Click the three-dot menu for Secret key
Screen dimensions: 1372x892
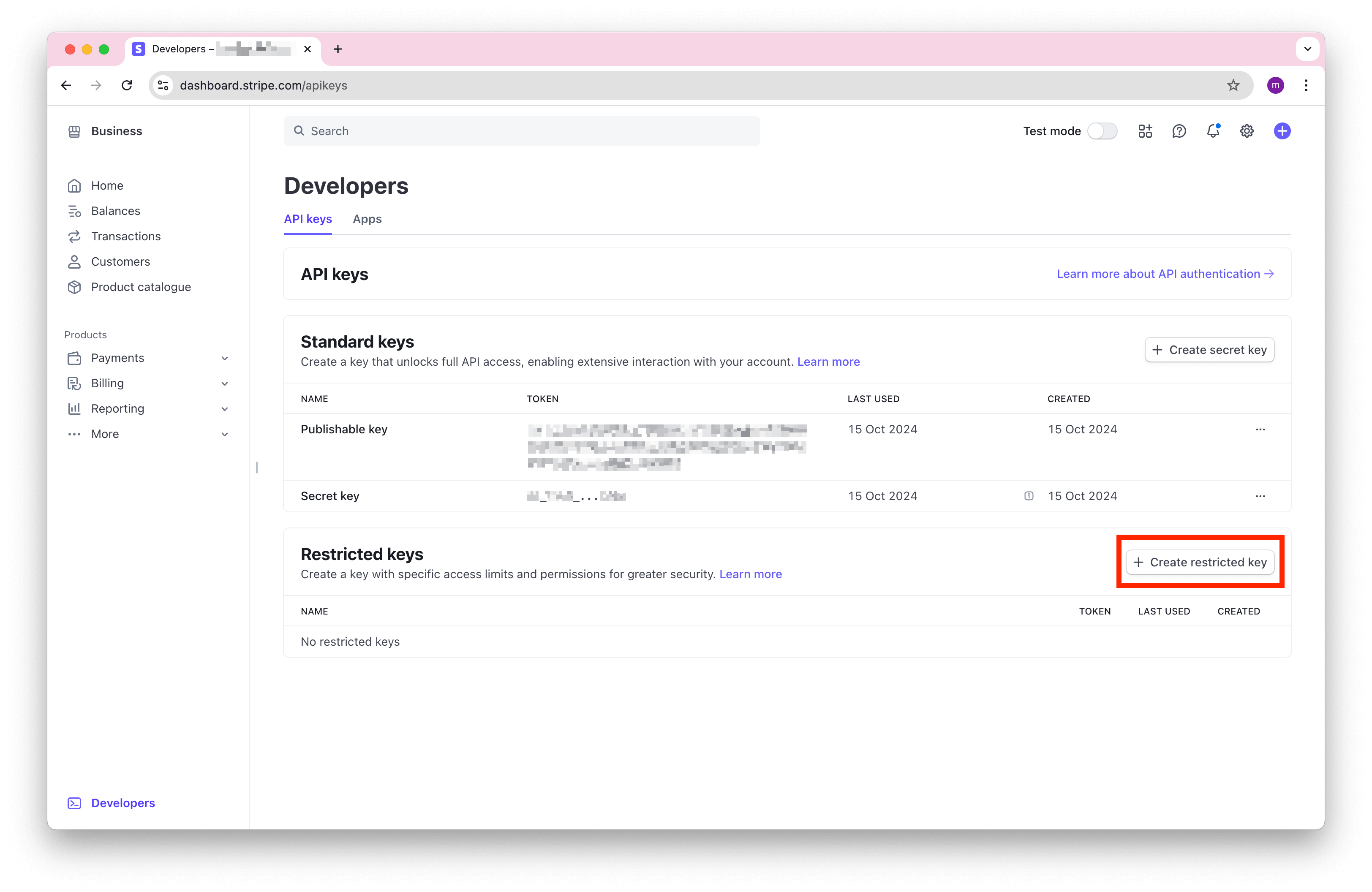1260,495
